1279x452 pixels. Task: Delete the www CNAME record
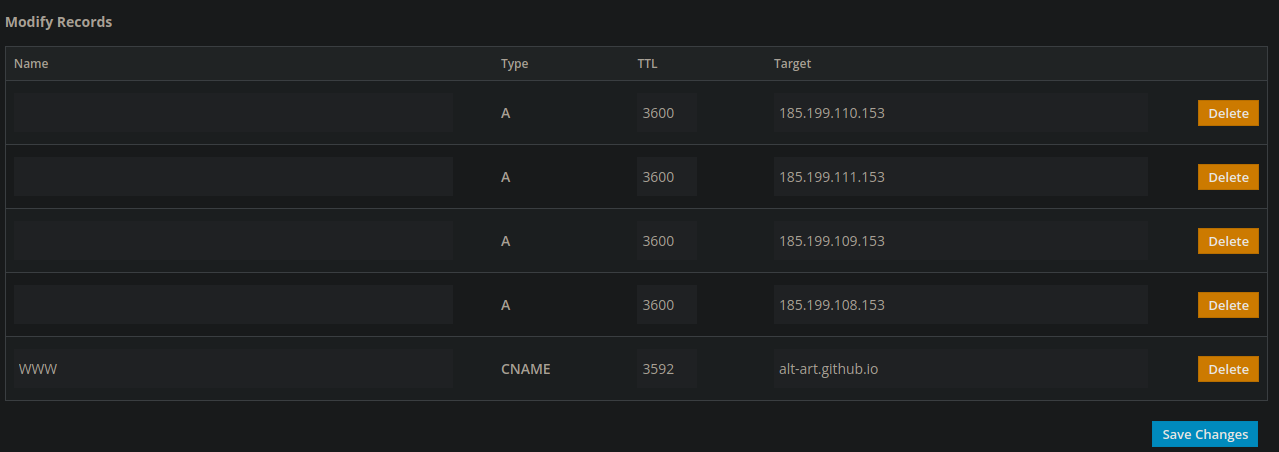pyautogui.click(x=1228, y=369)
